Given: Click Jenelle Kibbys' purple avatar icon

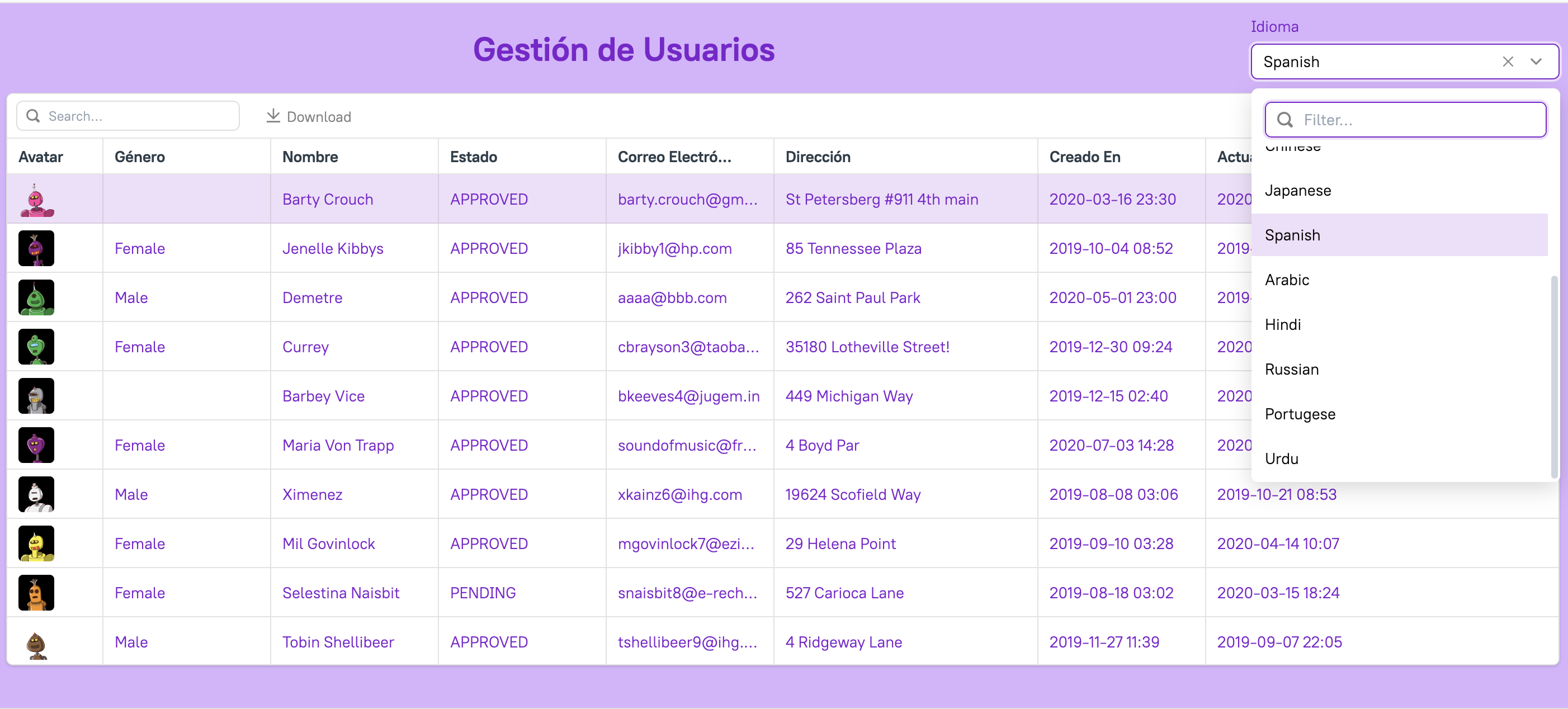Looking at the screenshot, I should (x=36, y=248).
